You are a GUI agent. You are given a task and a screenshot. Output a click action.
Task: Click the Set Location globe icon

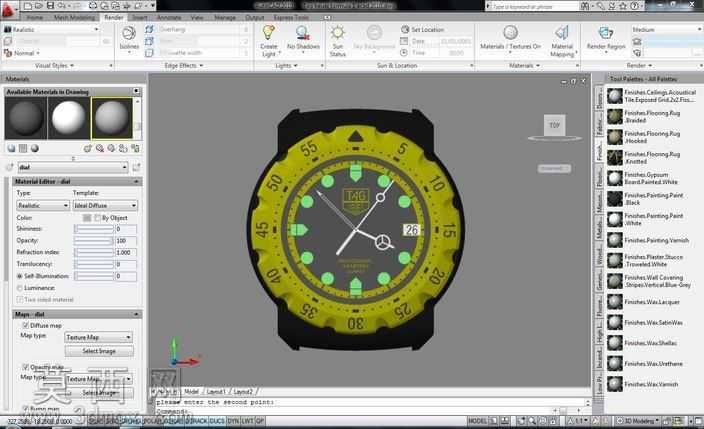(x=405, y=29)
